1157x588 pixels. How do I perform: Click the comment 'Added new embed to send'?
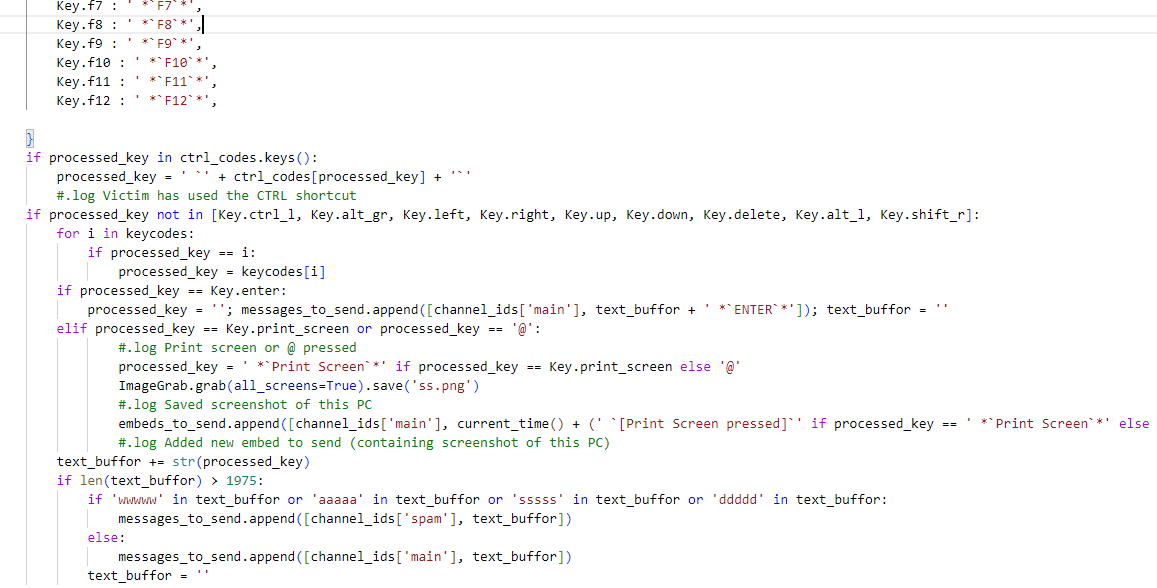pos(252,443)
